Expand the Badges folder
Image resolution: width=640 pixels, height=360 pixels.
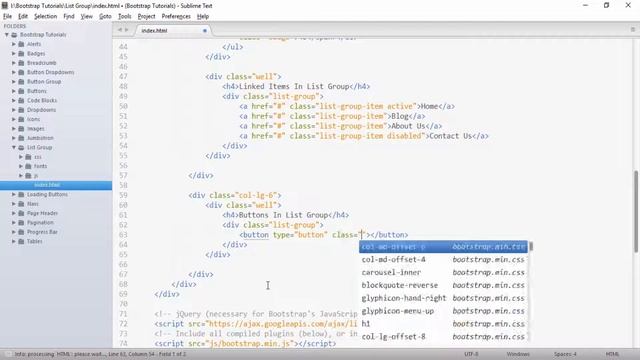pos(13,53)
